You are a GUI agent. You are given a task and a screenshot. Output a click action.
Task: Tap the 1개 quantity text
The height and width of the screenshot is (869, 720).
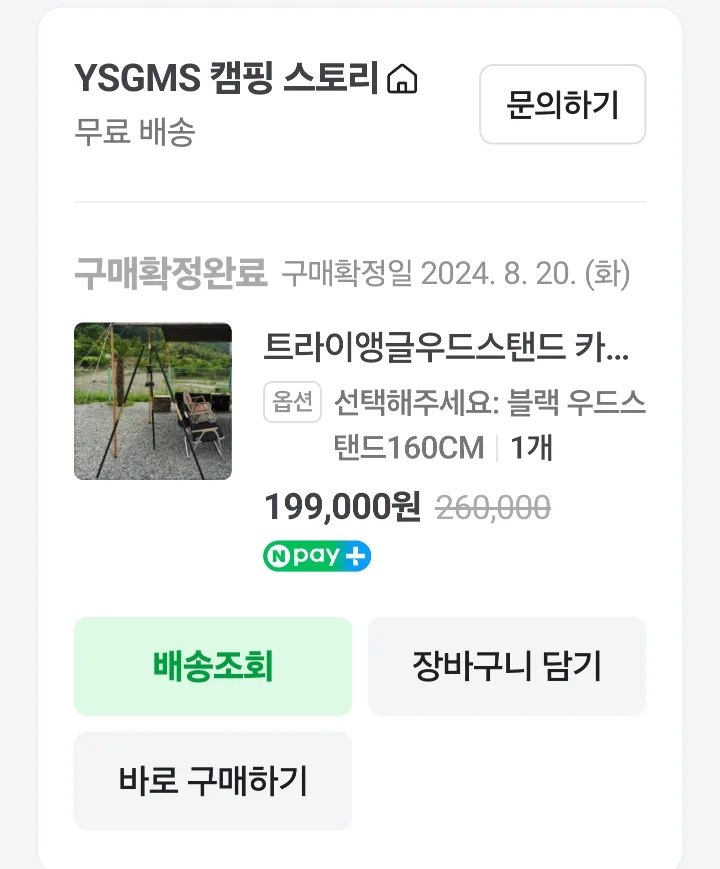click(531, 447)
